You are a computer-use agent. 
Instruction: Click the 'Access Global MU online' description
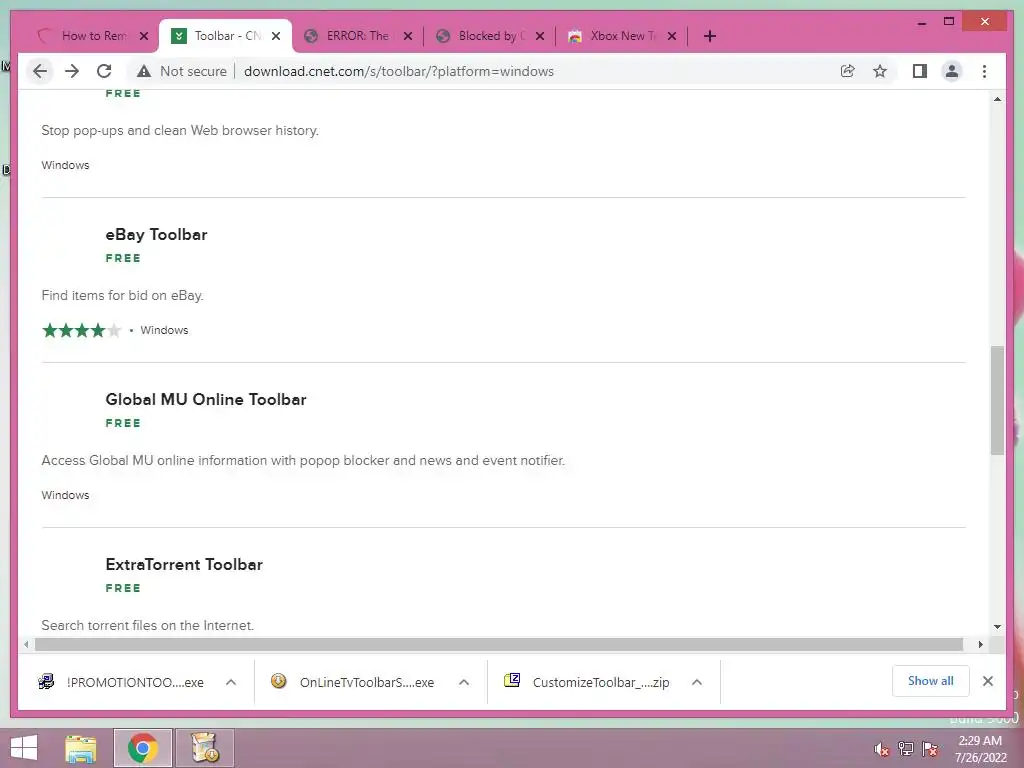(303, 460)
